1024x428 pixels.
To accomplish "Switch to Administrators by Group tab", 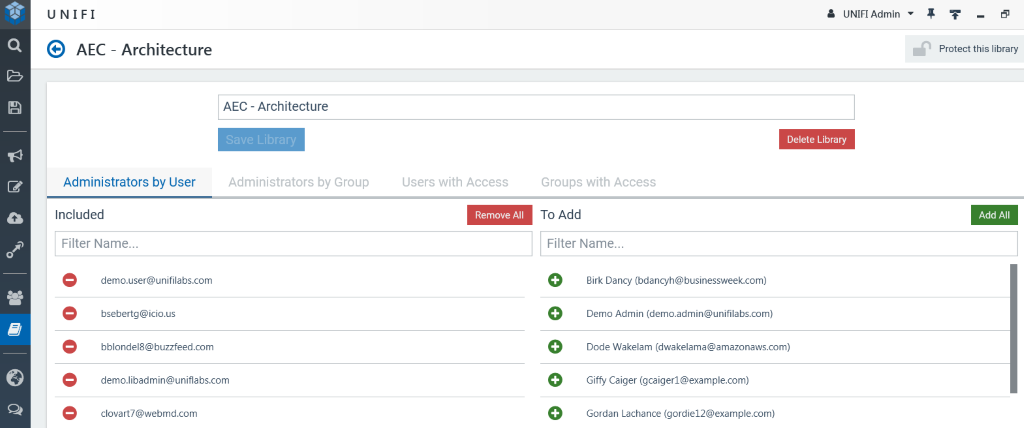I will 298,182.
